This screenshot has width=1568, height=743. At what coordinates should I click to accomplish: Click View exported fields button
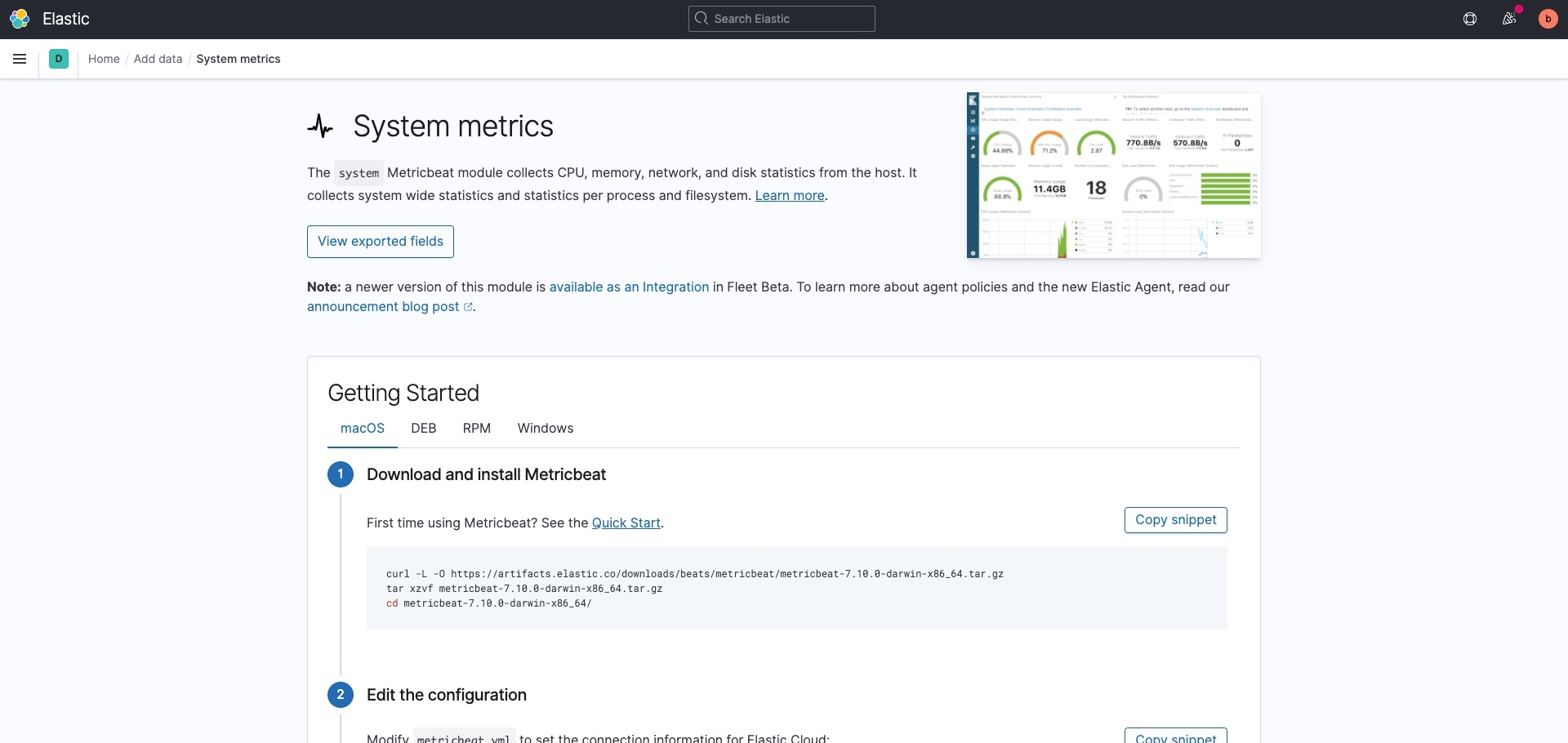(x=381, y=242)
